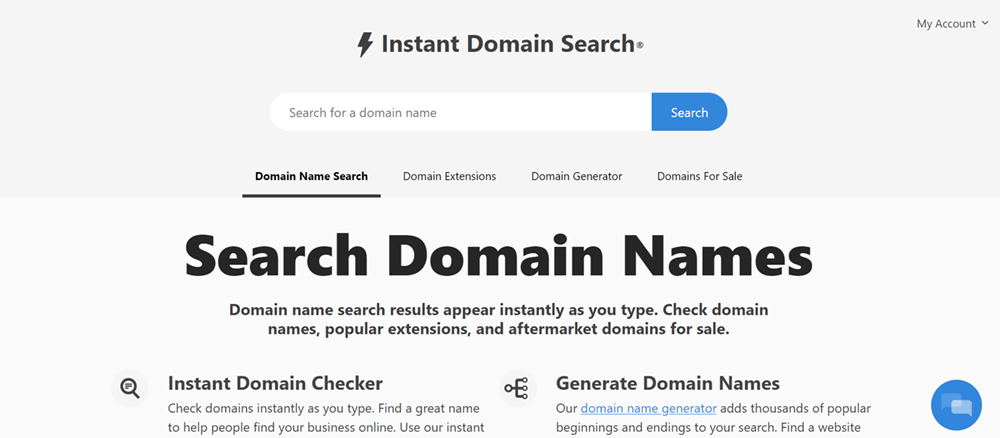The height and width of the screenshot is (438, 1000).
Task: Click the Search Domain Names heading
Action: 499,255
